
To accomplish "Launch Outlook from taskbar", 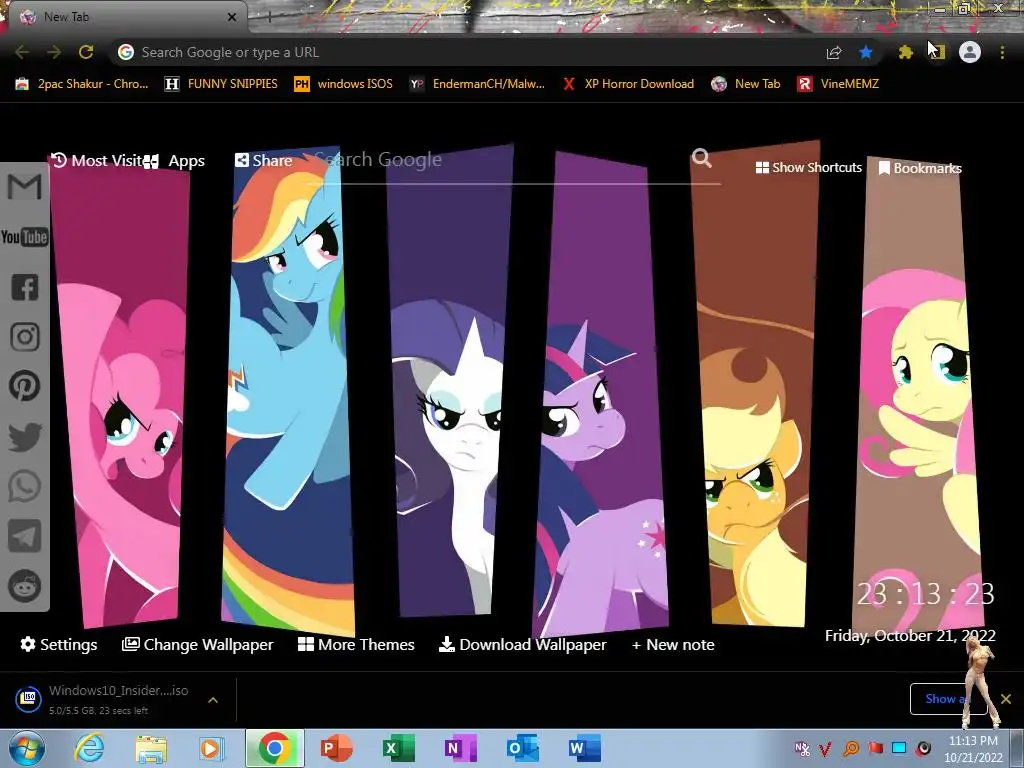I will pos(522,748).
